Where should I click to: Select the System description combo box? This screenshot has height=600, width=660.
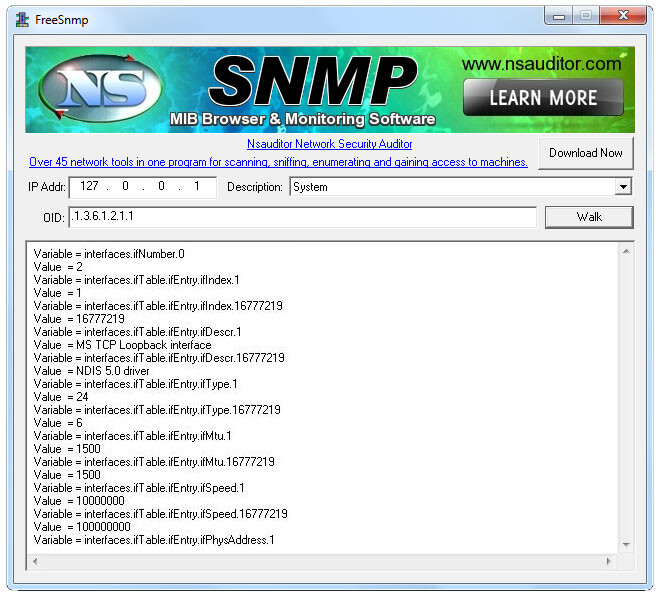pyautogui.click(x=460, y=187)
